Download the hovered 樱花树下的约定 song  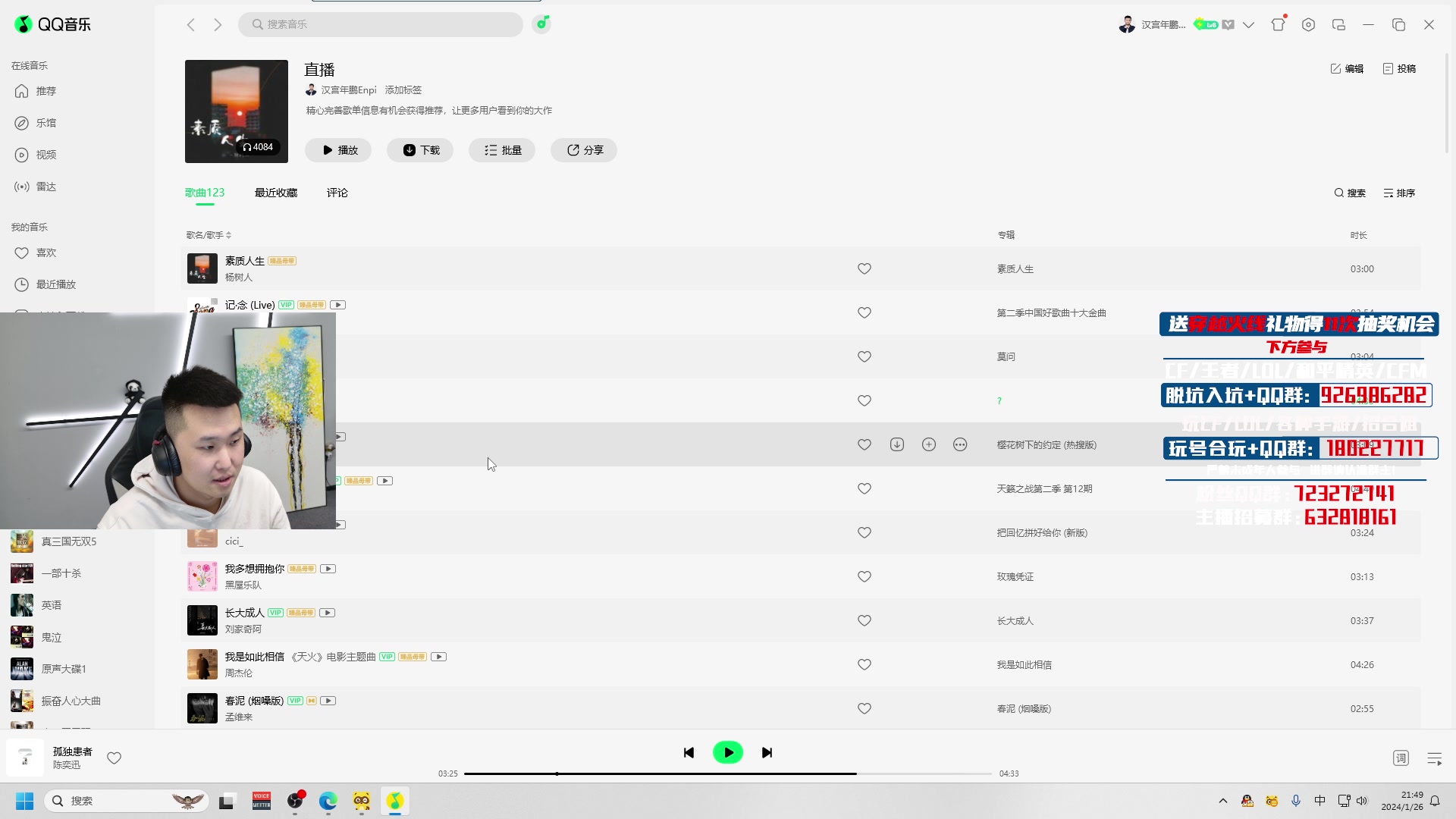tap(897, 444)
